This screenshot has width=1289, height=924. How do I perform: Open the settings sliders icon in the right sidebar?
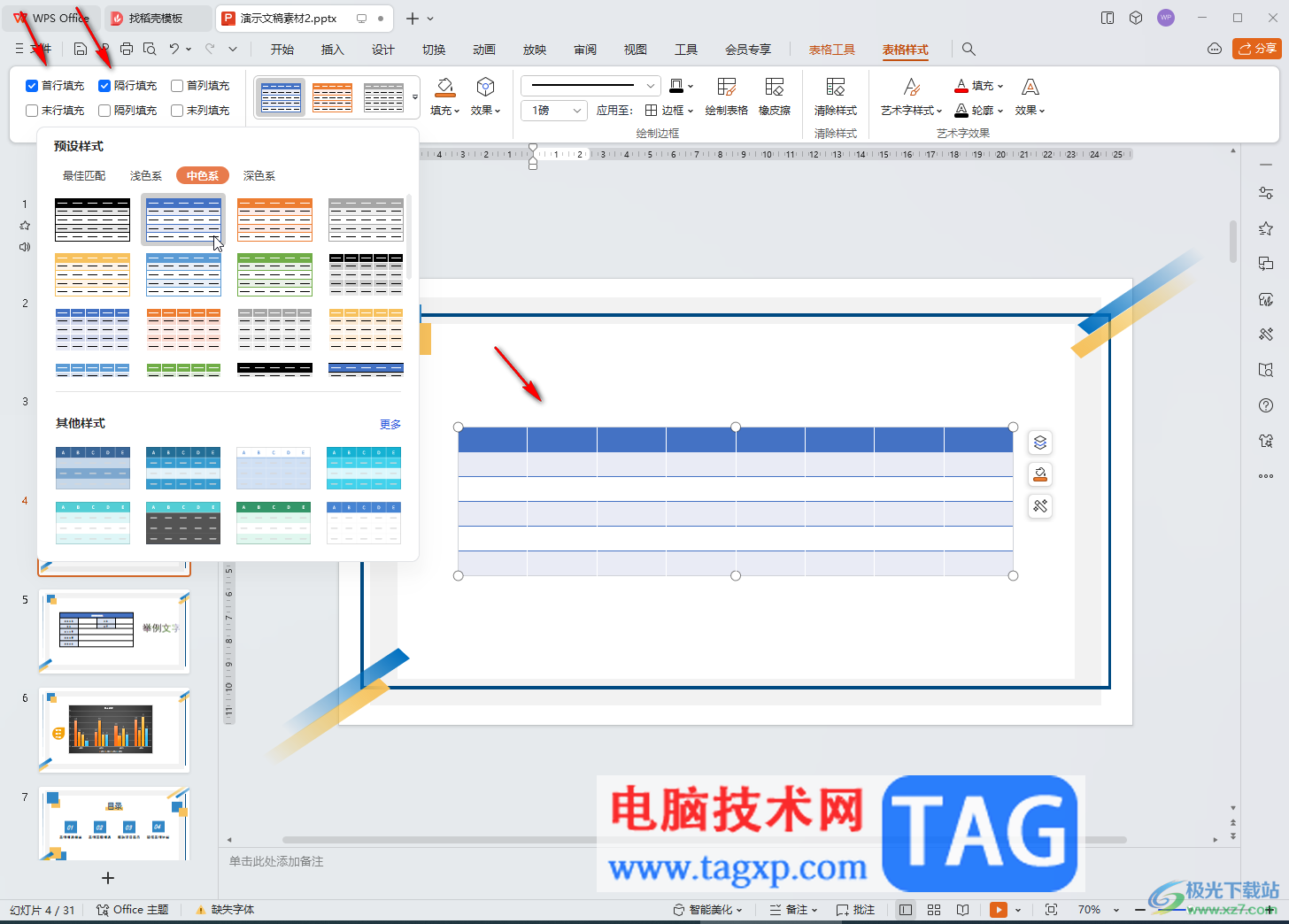point(1266,193)
